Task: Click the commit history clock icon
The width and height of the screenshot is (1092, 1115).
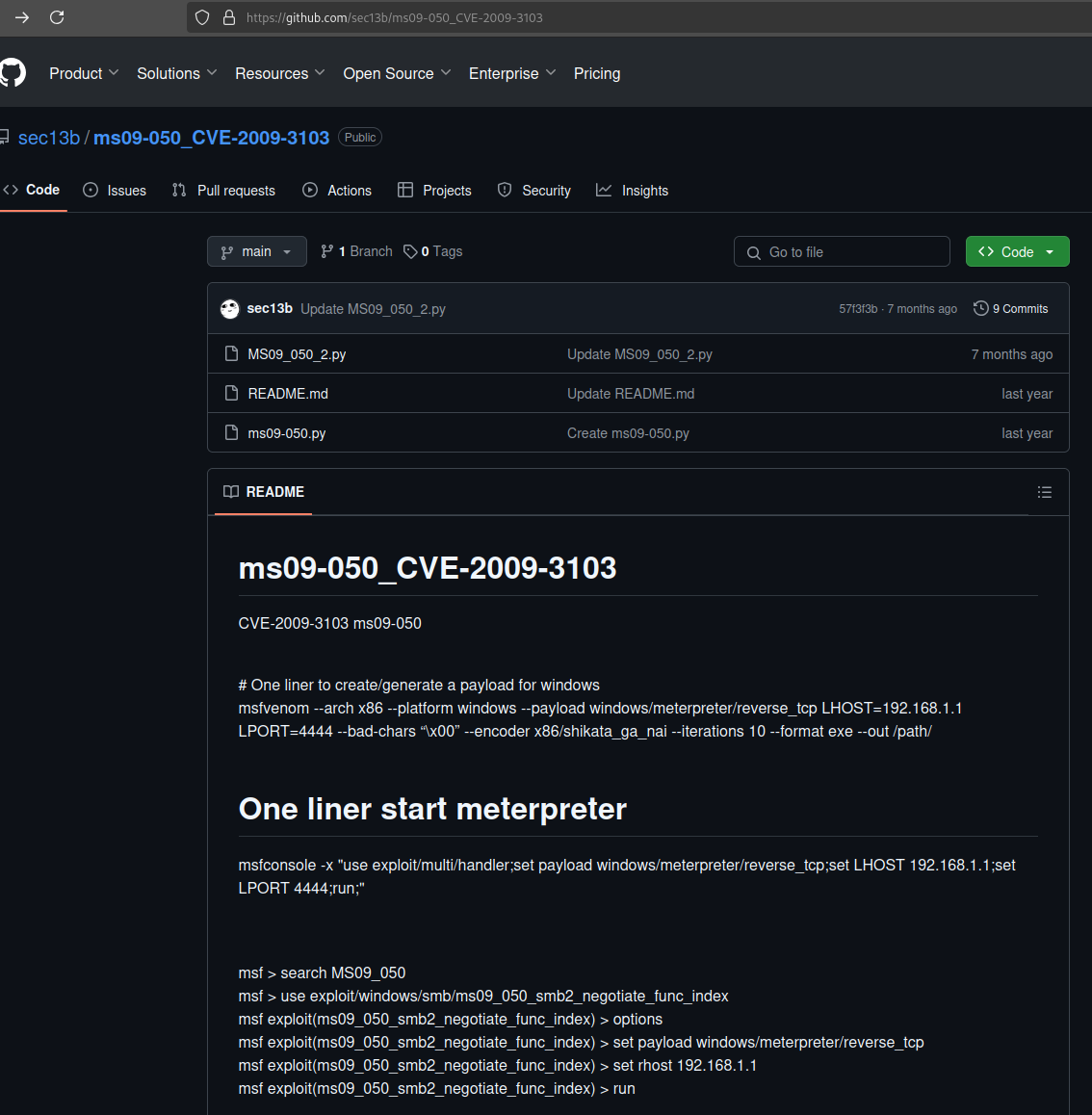Action: [981, 309]
